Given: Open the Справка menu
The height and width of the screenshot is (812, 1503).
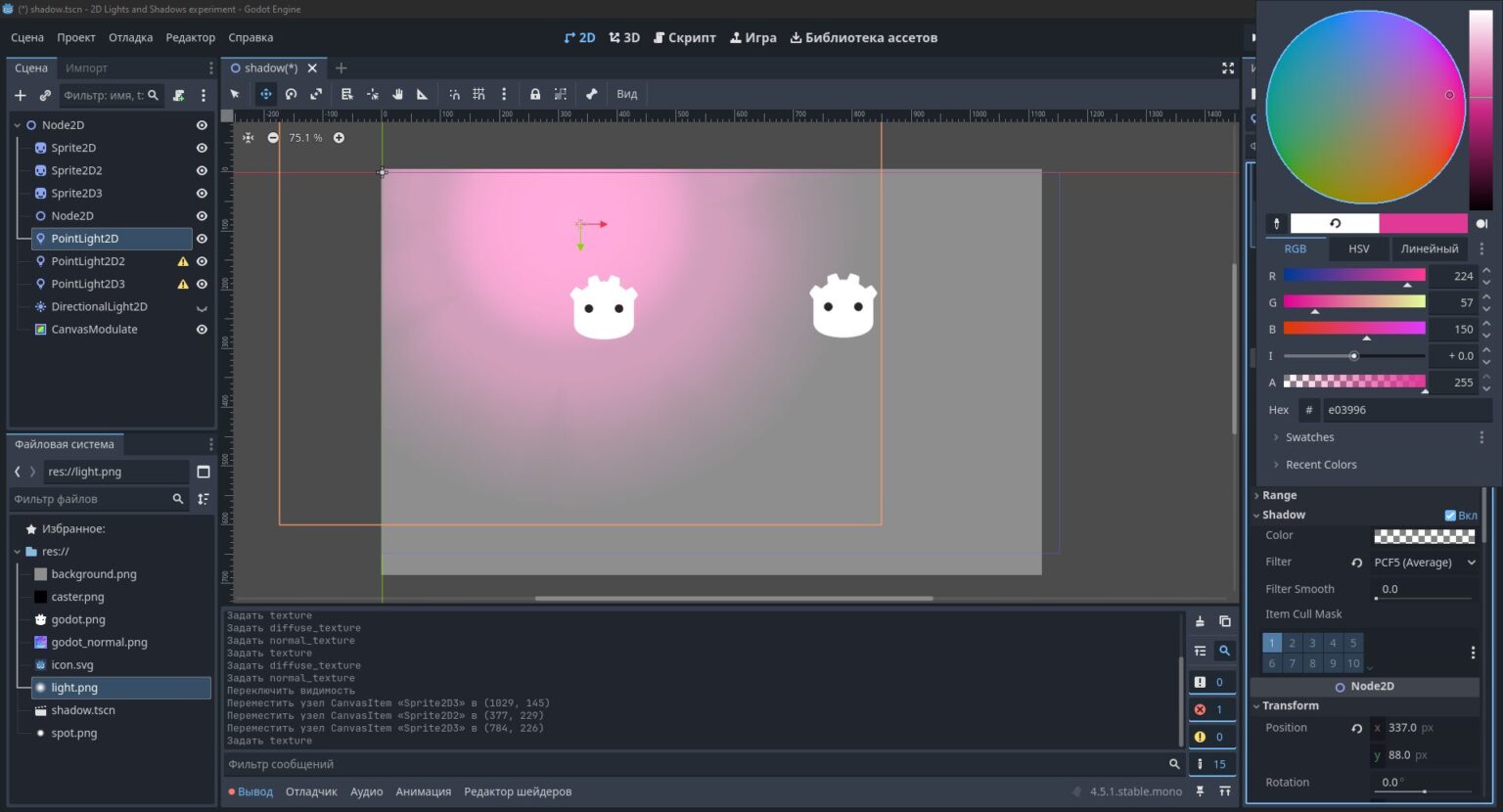Looking at the screenshot, I should [250, 37].
